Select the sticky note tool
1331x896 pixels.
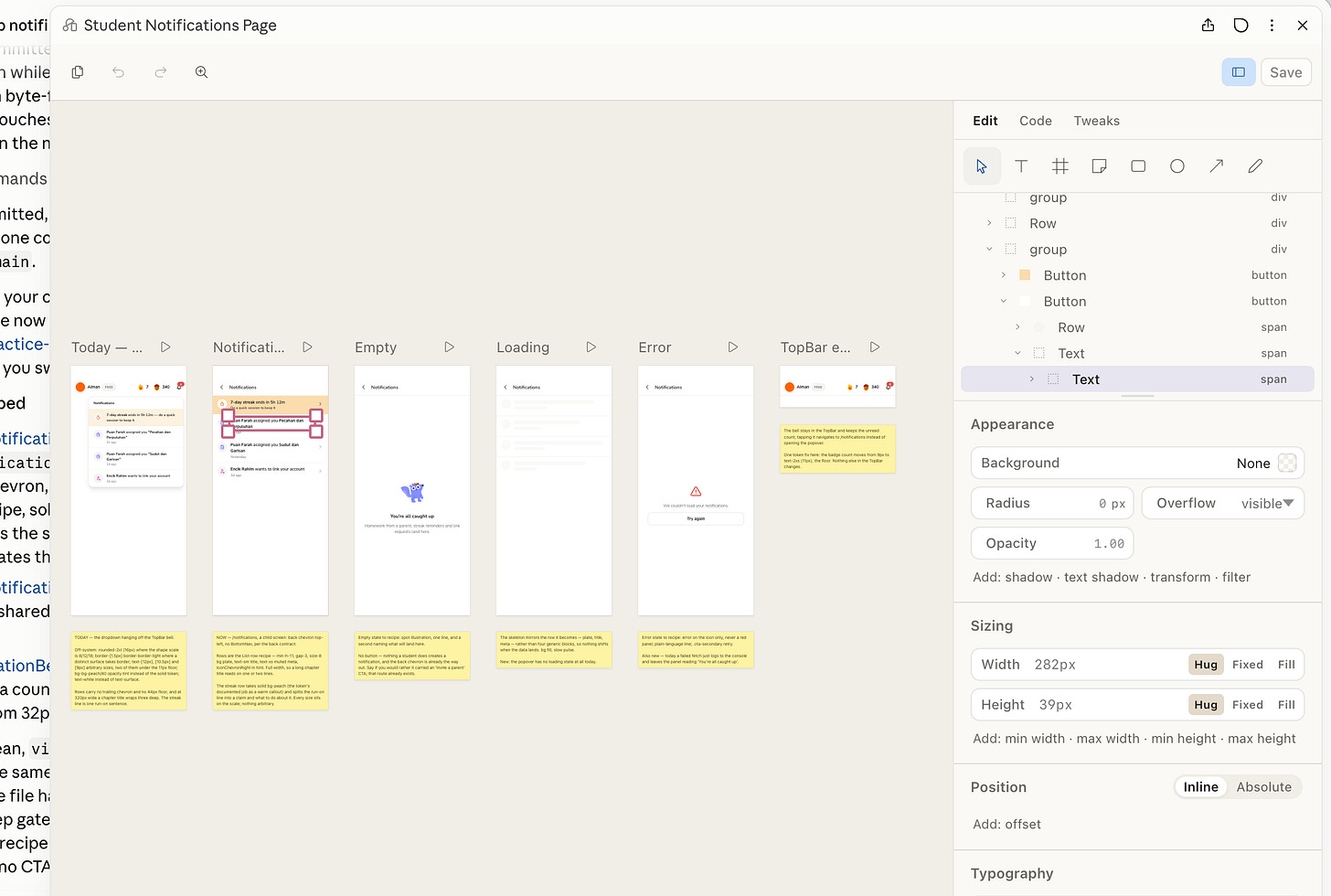(x=1099, y=166)
